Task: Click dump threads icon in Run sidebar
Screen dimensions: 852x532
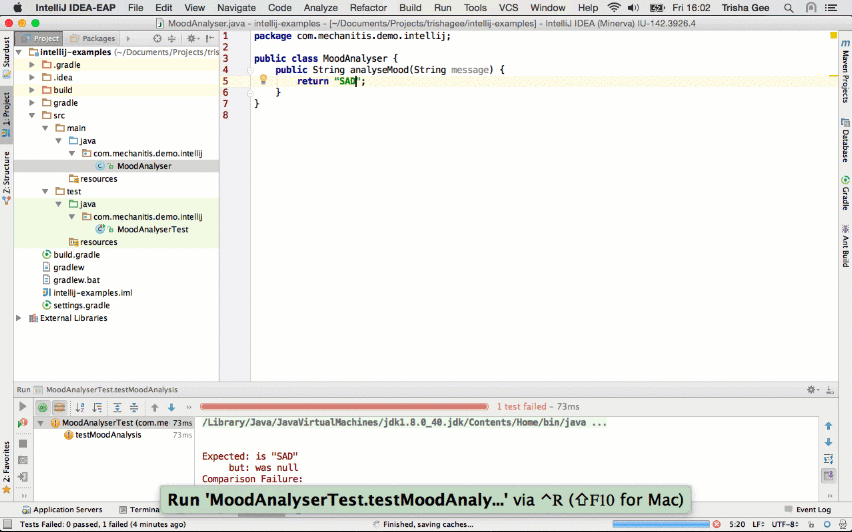Action: 23,460
